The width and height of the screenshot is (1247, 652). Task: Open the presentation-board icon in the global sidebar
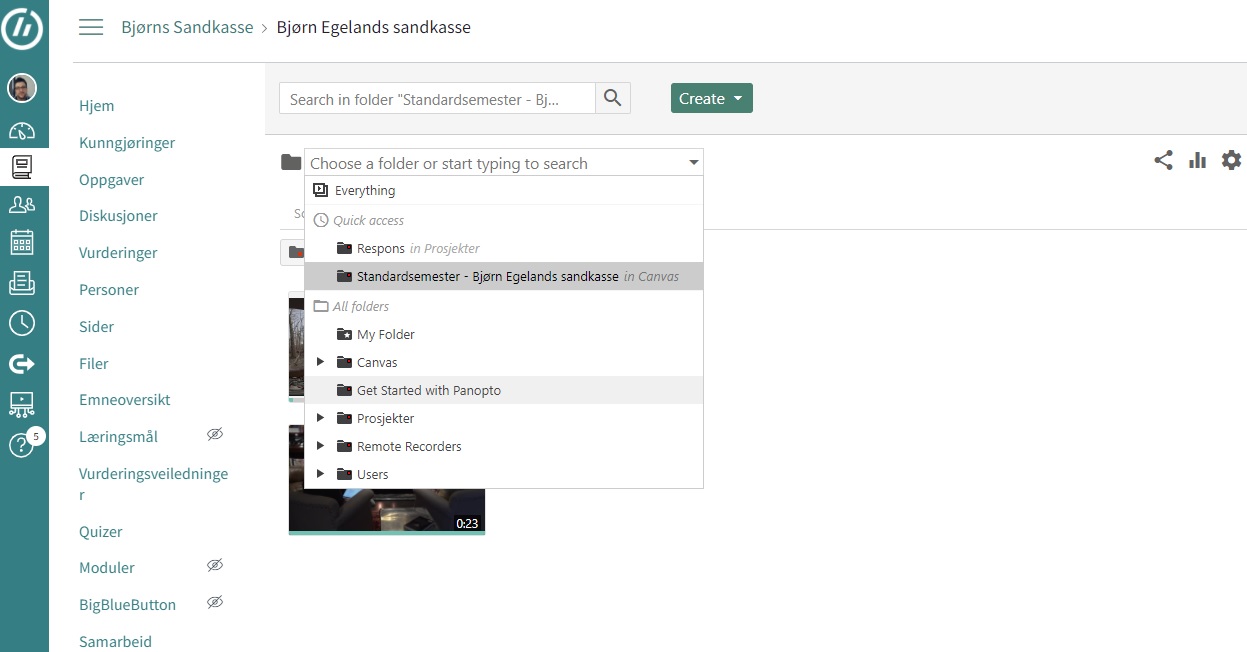22,404
